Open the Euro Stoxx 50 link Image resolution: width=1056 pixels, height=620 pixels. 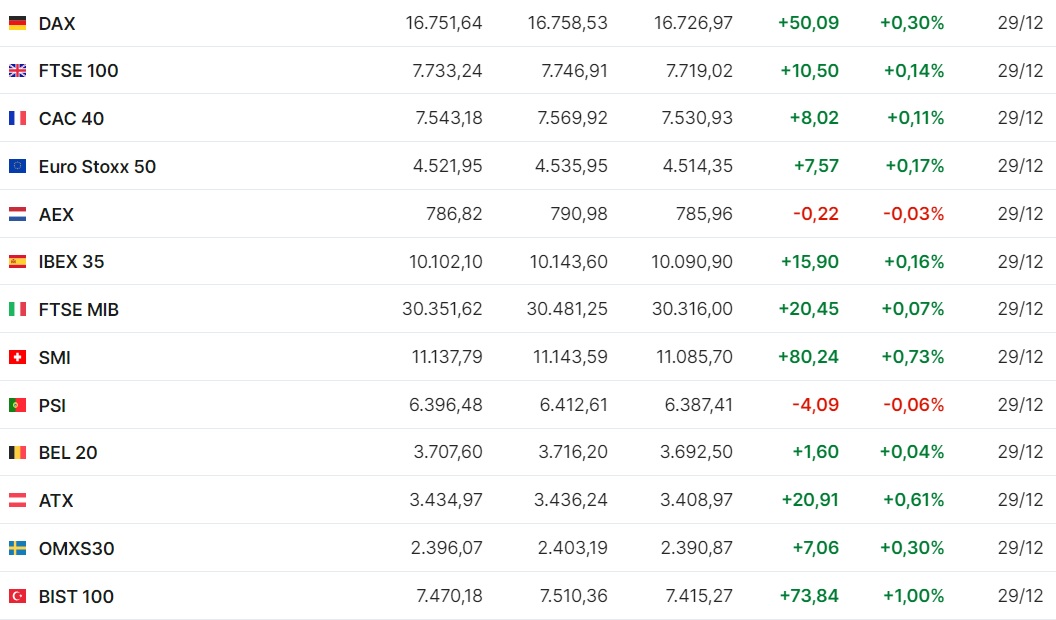[x=97, y=166]
